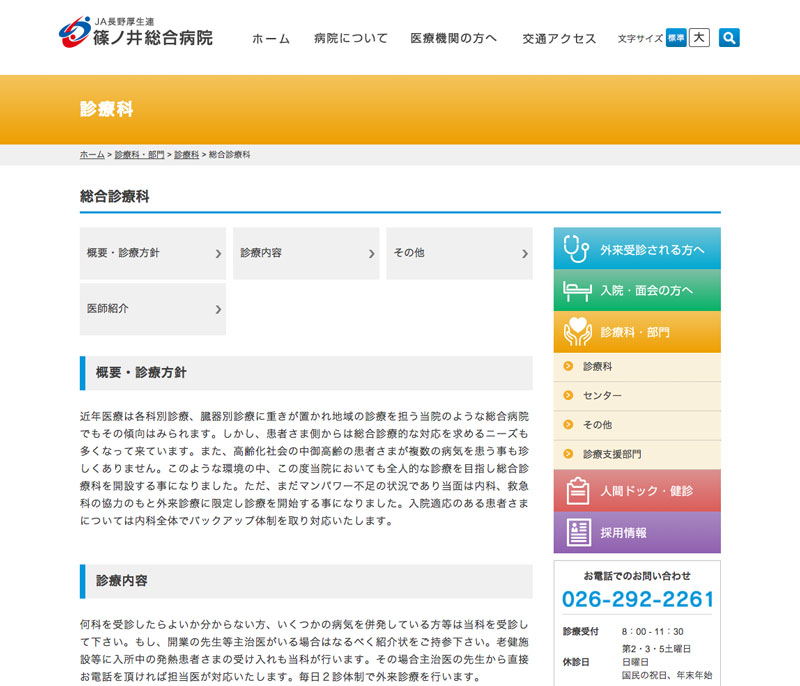
Task: Click orange arrow bullet beside 診療支援部門
Action: [x=568, y=453]
